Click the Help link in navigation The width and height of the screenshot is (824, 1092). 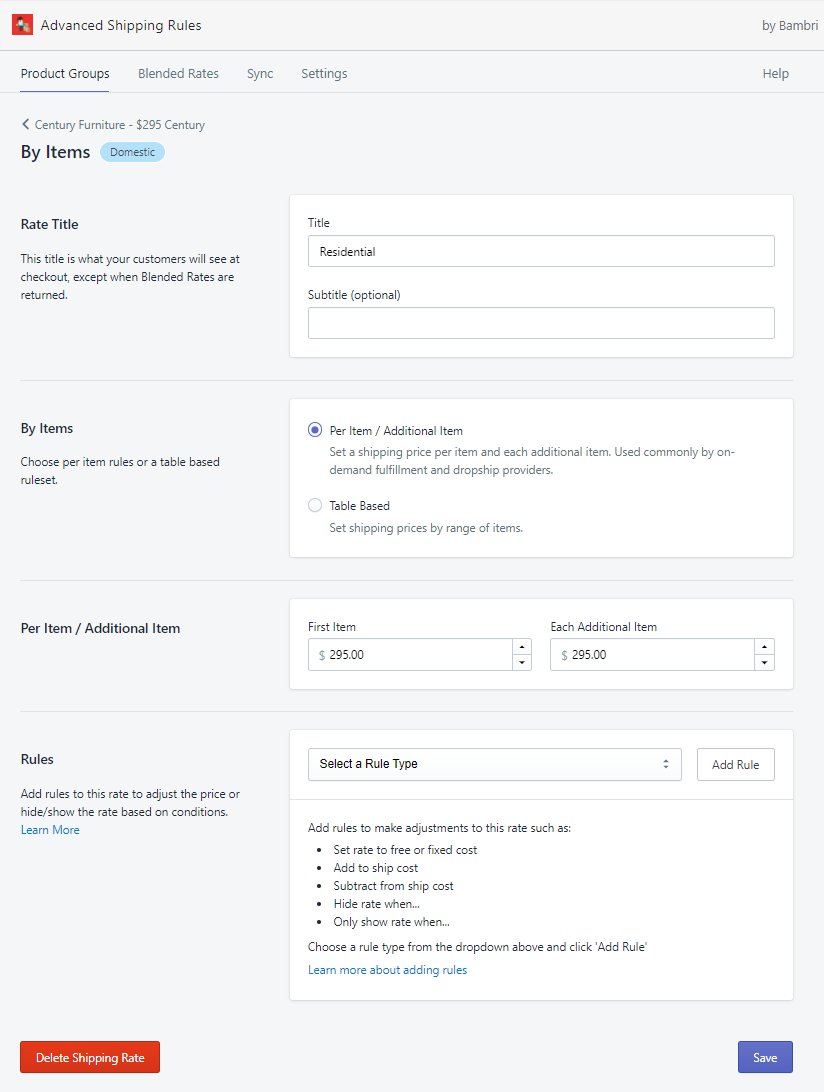pyautogui.click(x=775, y=74)
